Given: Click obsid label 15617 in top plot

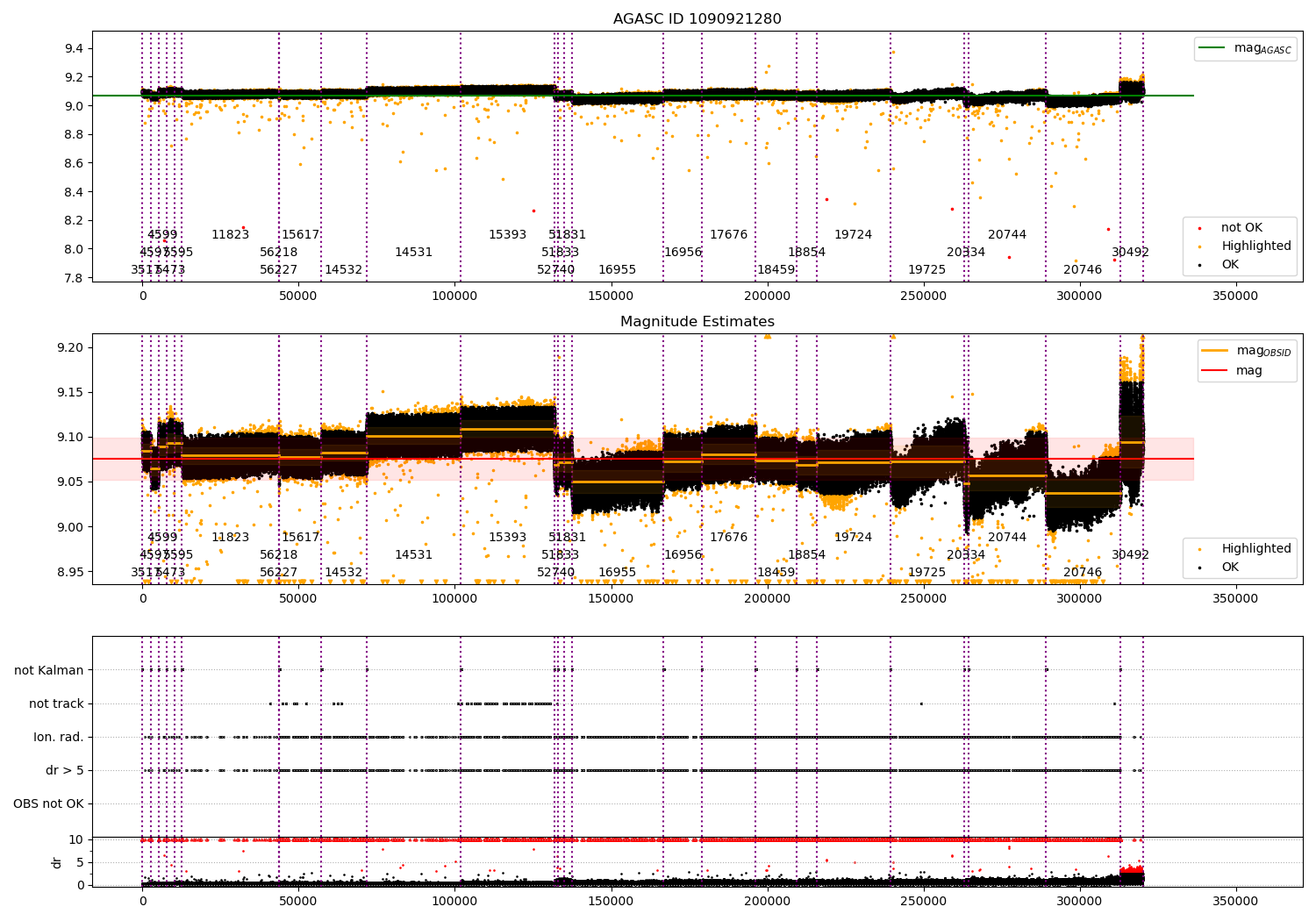Looking at the screenshot, I should point(300,235).
